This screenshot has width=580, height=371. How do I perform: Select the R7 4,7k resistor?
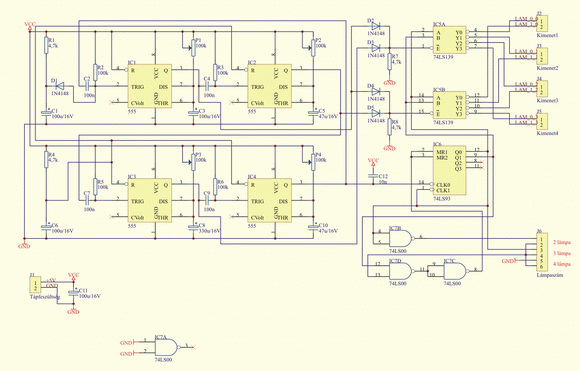389,61
